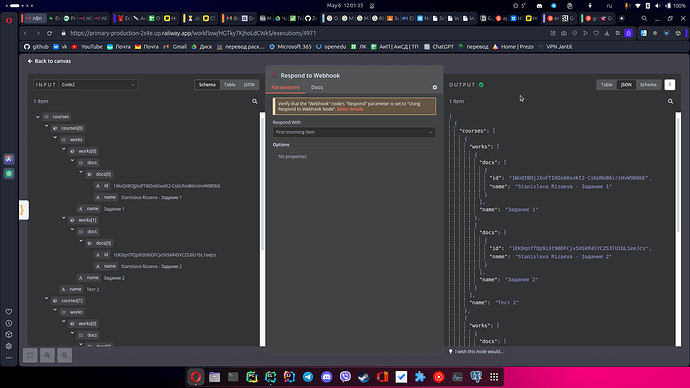Switch output view to Table

pyautogui.click(x=607, y=84)
